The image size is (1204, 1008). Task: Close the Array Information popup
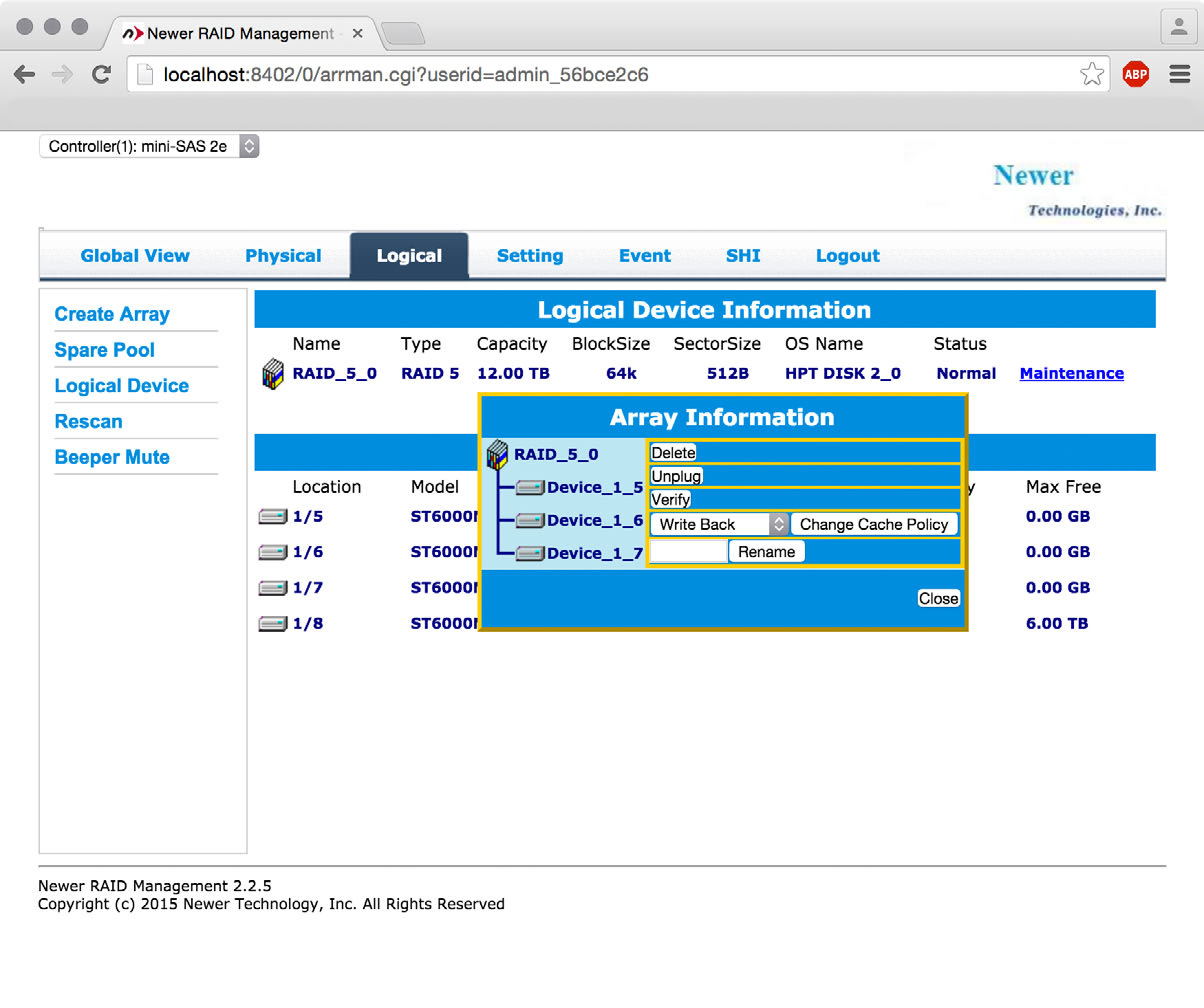tap(938, 598)
